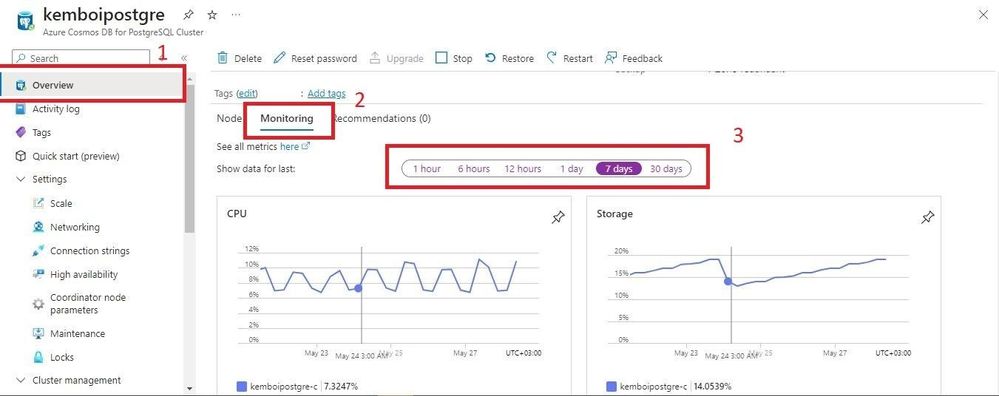
Task: Open the Networking settings
Action: [75, 227]
